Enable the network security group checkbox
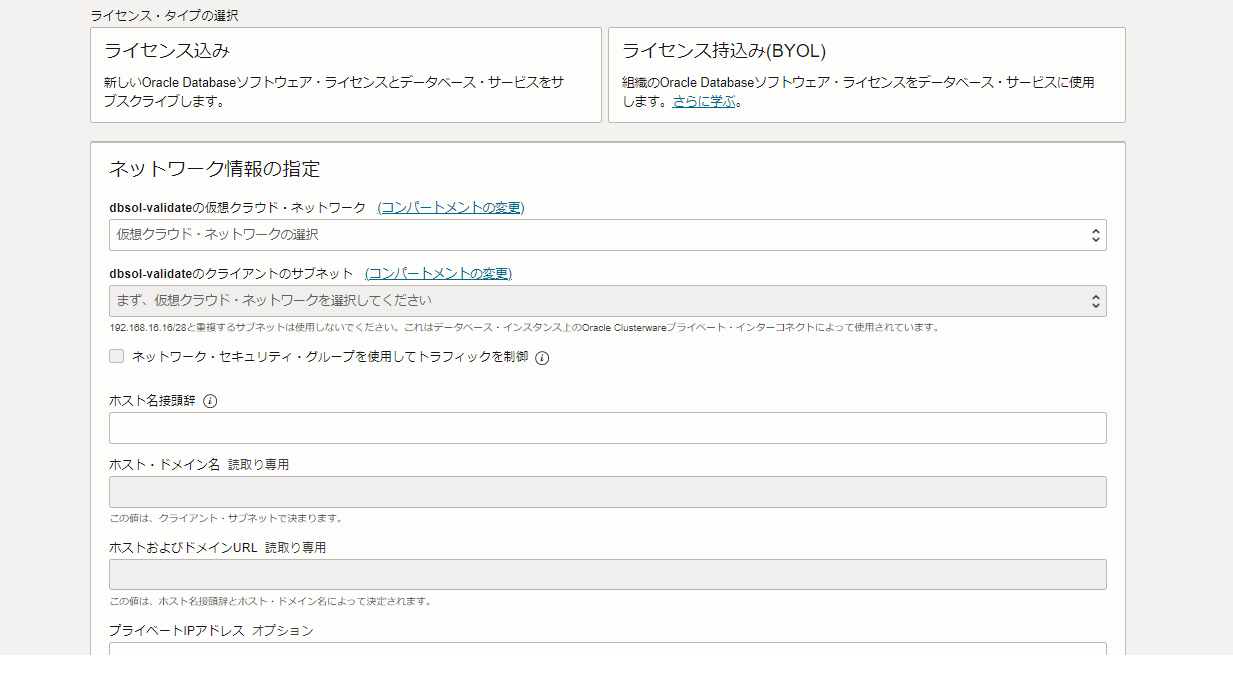 (x=117, y=357)
